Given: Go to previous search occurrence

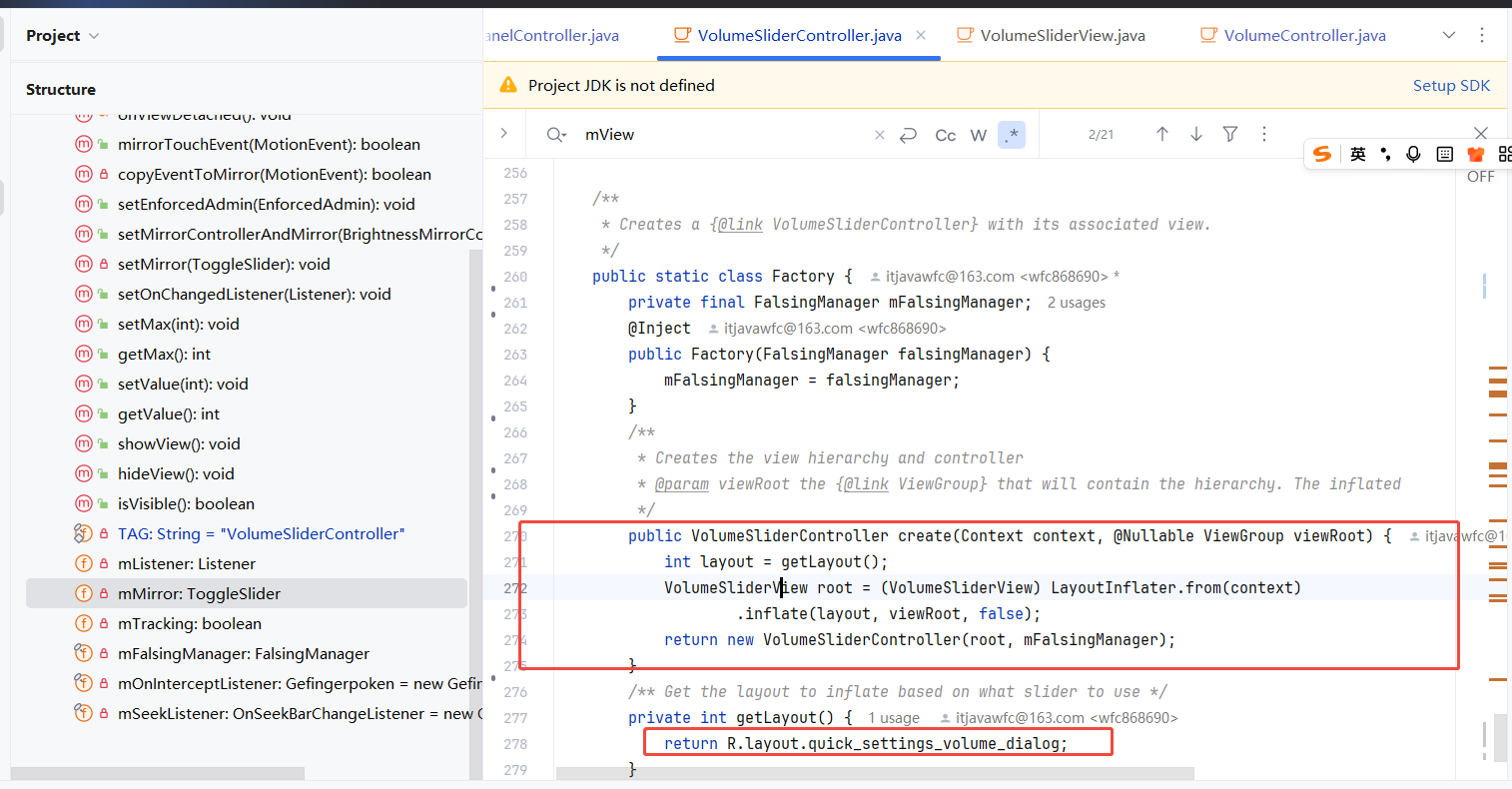Looking at the screenshot, I should [1162, 134].
